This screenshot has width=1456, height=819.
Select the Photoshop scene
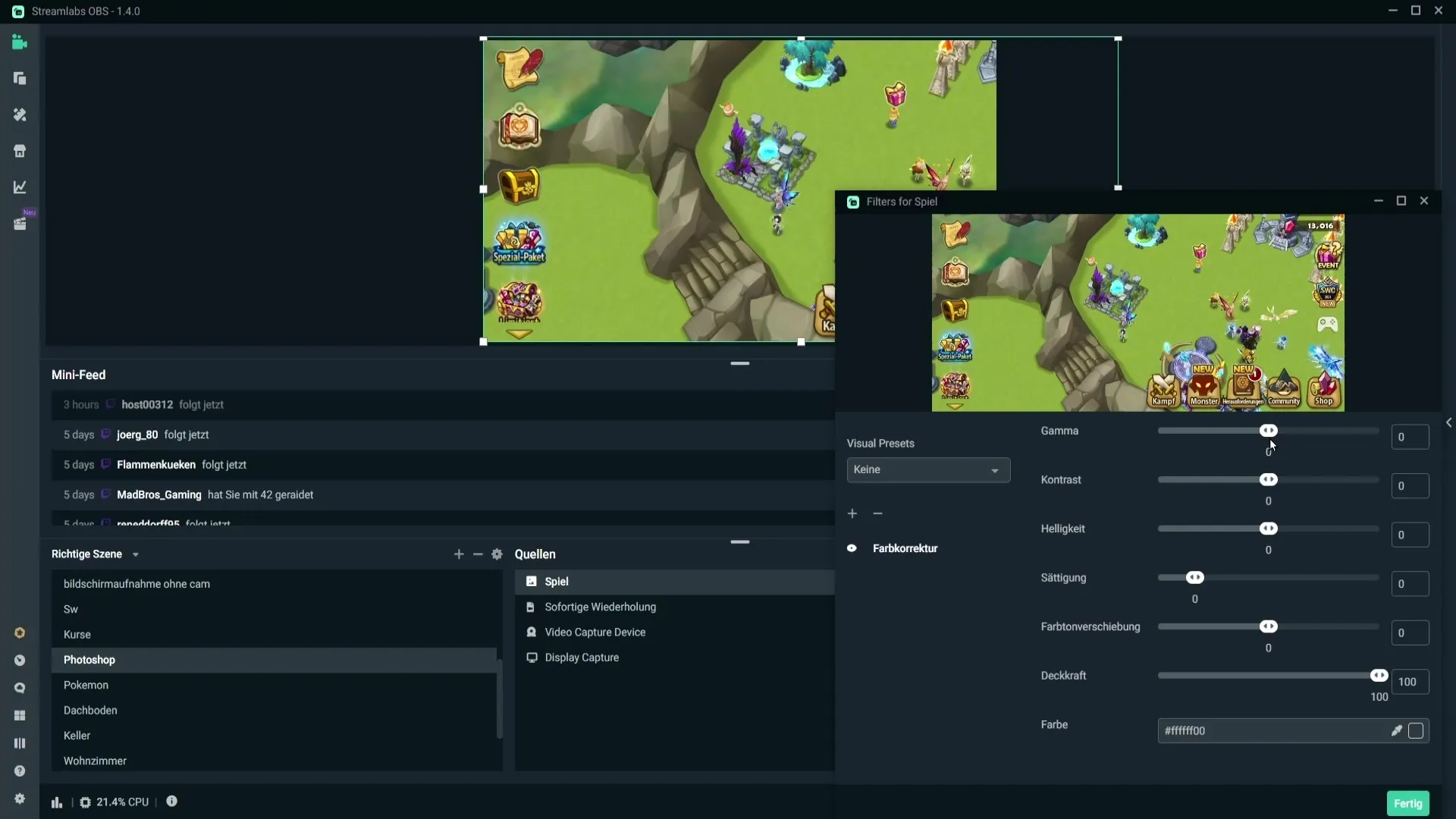click(274, 660)
